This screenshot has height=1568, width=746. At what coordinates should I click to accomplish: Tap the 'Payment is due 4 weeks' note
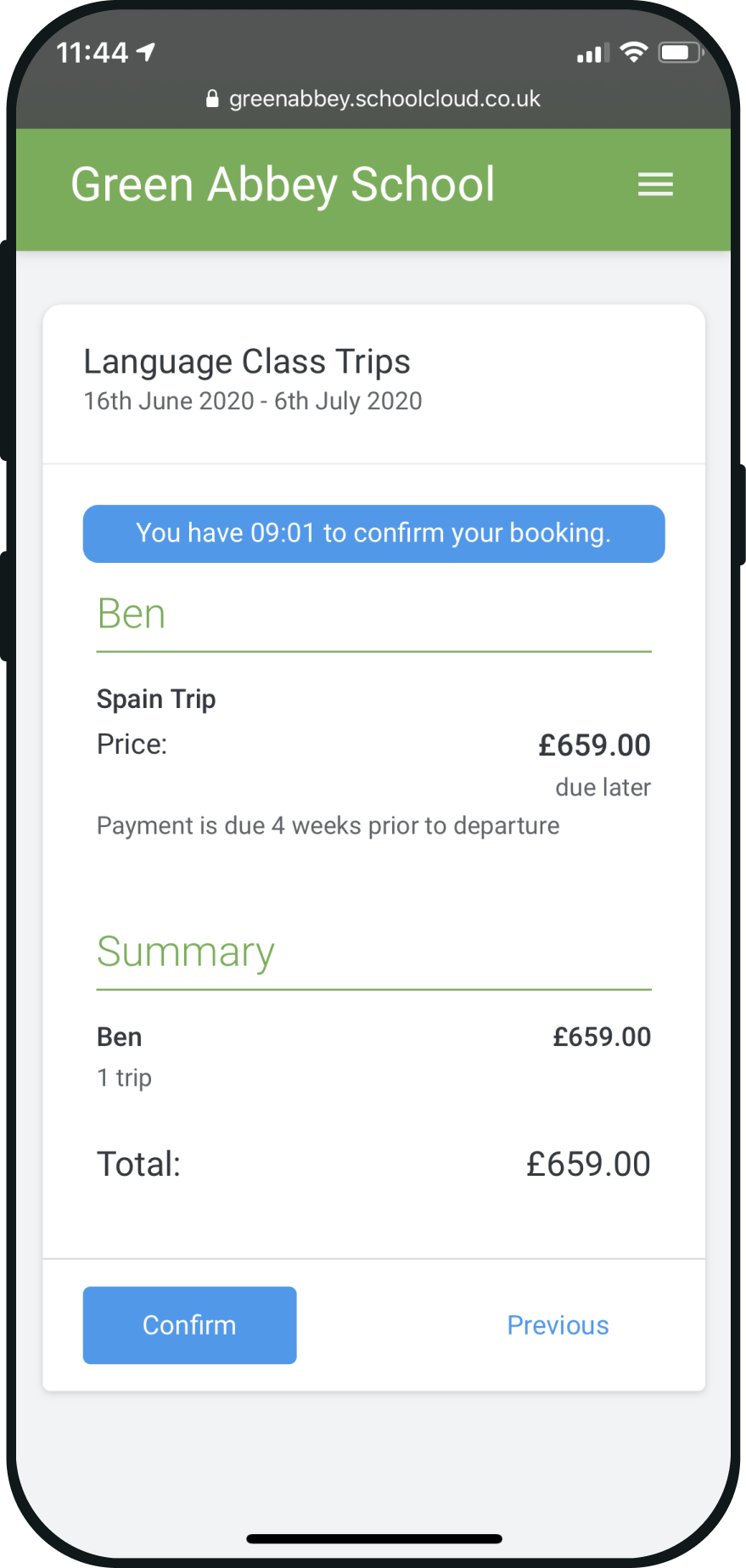328,826
